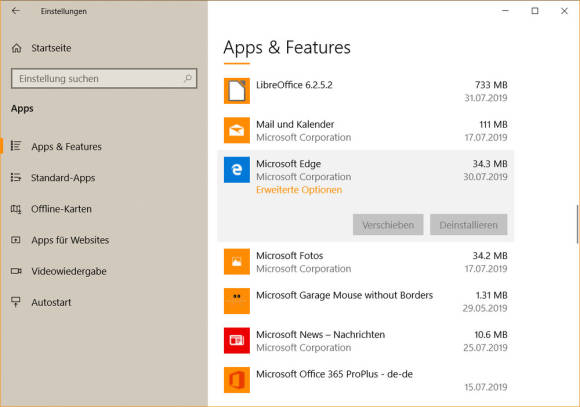Open Erweiterte Optionen for Microsoft Edge
This screenshot has width=580, height=407.
click(299, 190)
